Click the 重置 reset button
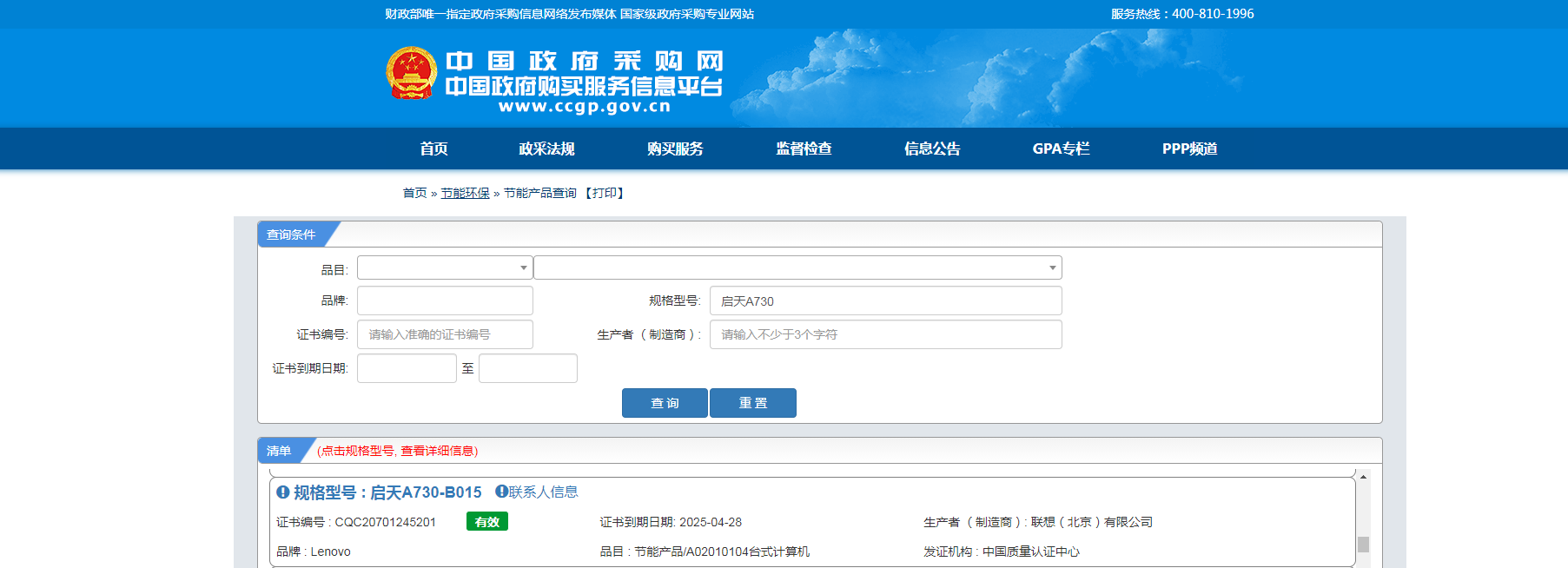 753,403
